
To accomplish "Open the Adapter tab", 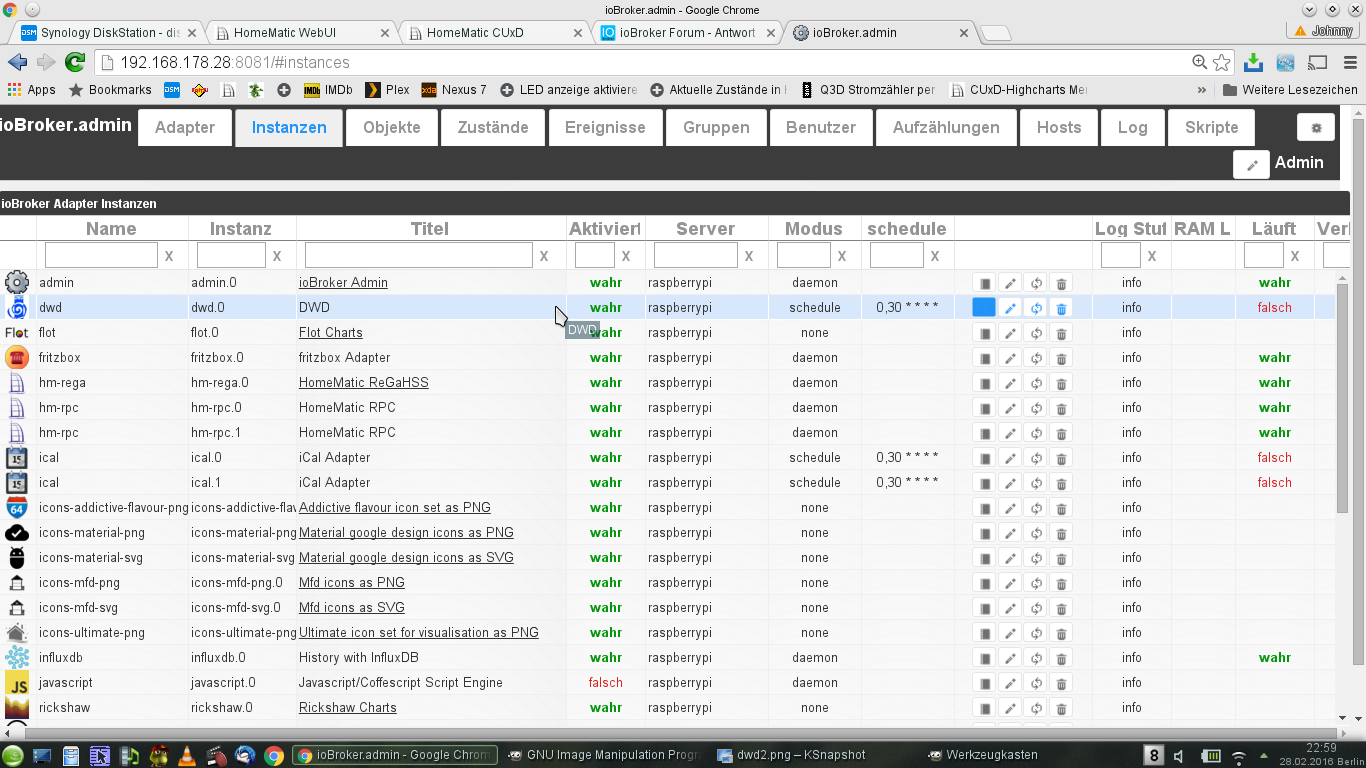I will pos(185,128).
